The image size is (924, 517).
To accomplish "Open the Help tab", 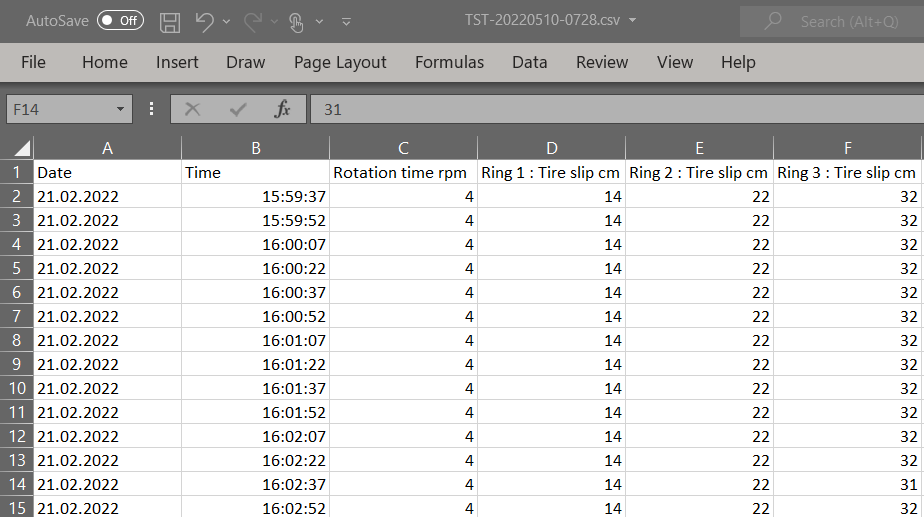I will coord(738,62).
